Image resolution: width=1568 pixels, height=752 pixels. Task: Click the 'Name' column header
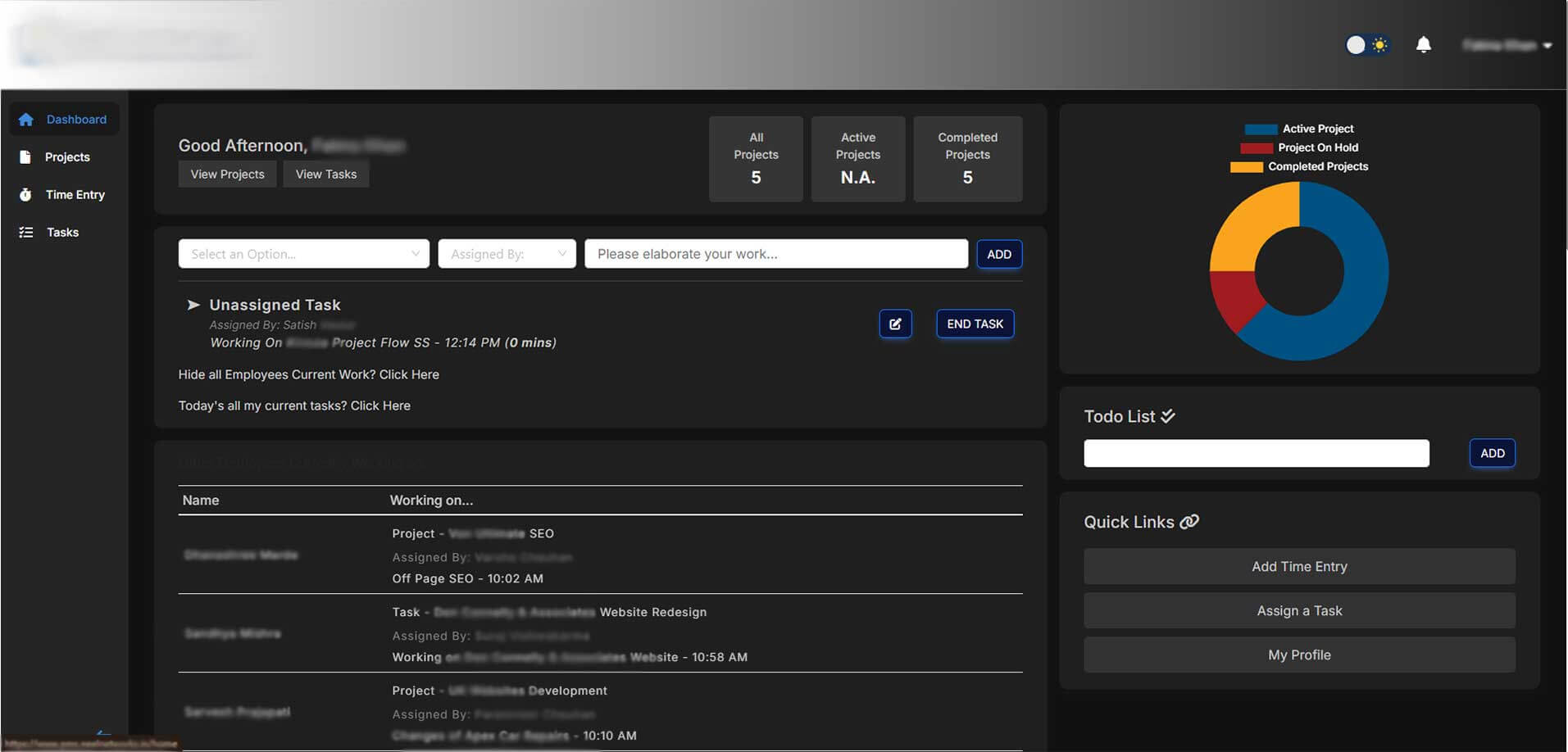(201, 501)
